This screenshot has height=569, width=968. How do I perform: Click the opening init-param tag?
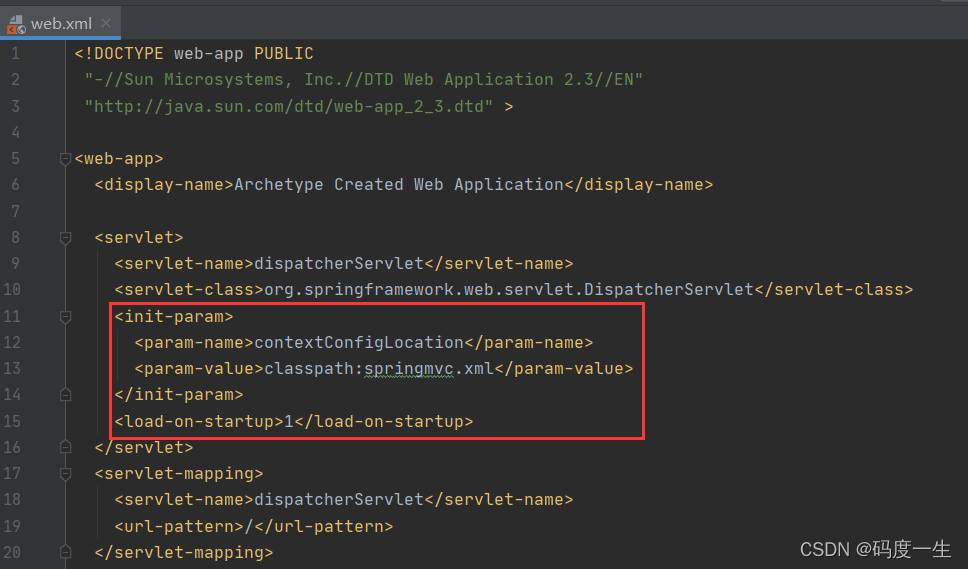tap(174, 317)
